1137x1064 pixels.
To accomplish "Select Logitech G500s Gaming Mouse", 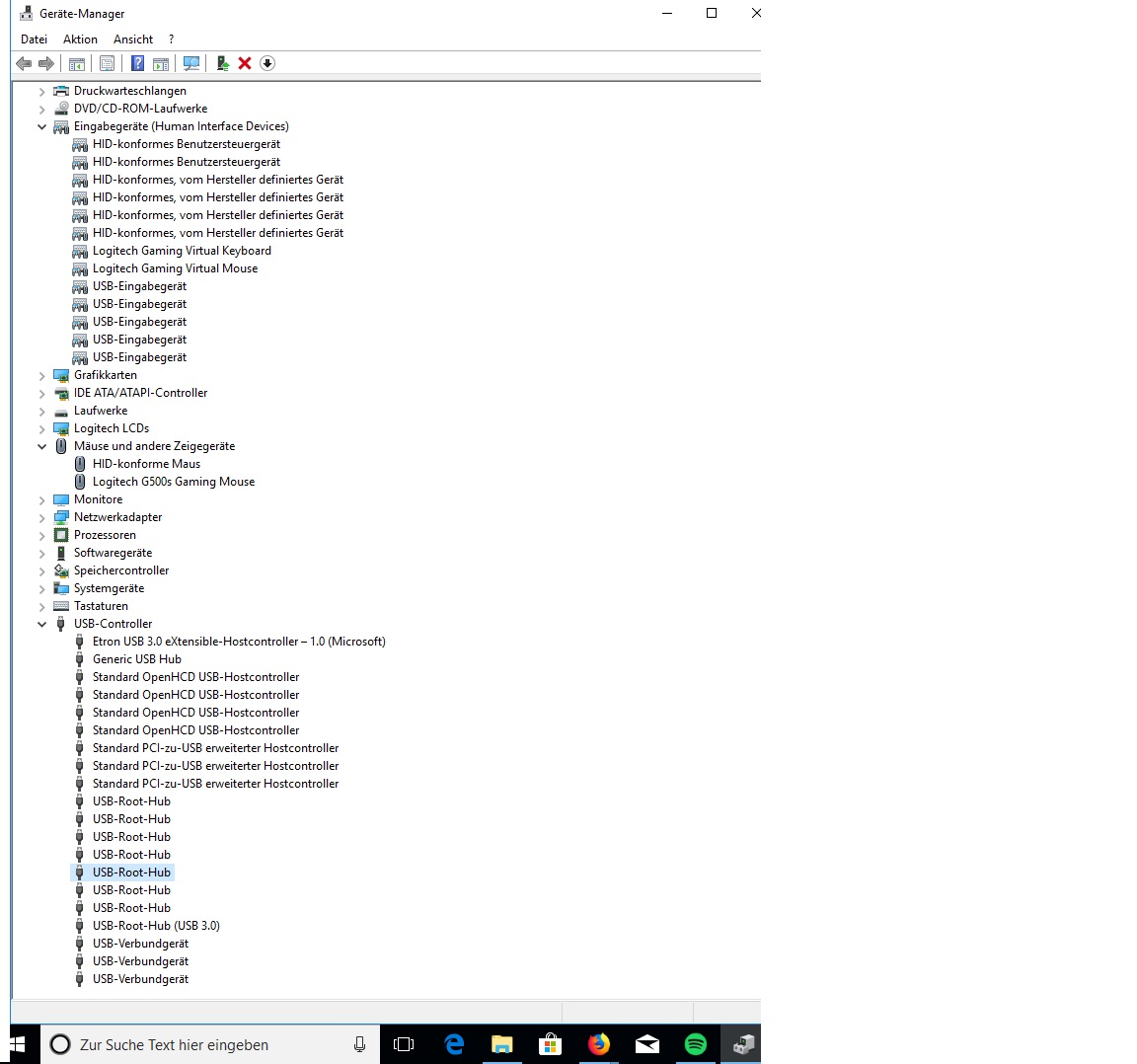I will pyautogui.click(x=174, y=482).
